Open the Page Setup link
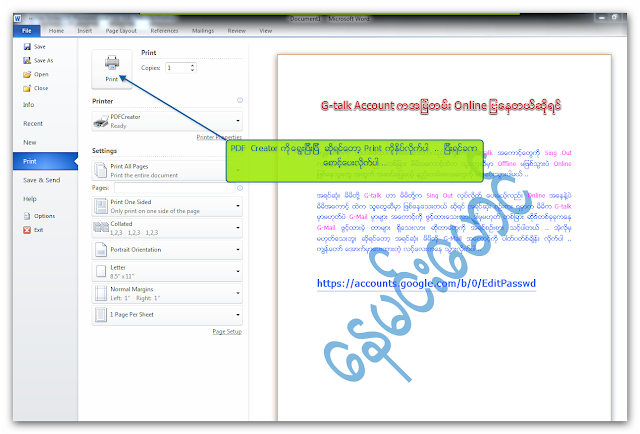The image size is (640, 434). pyautogui.click(x=227, y=332)
